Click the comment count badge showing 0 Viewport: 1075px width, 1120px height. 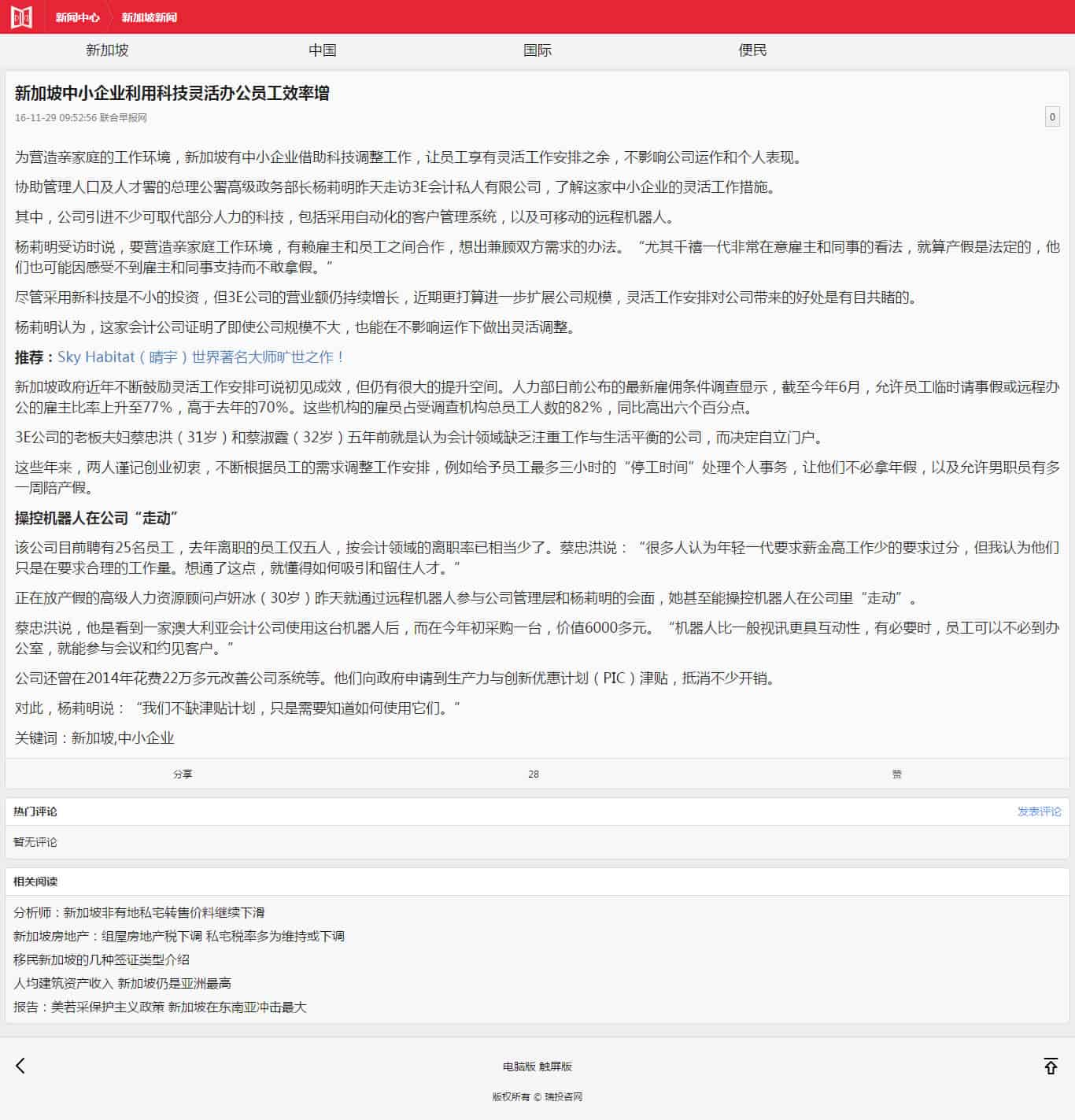click(x=1052, y=117)
